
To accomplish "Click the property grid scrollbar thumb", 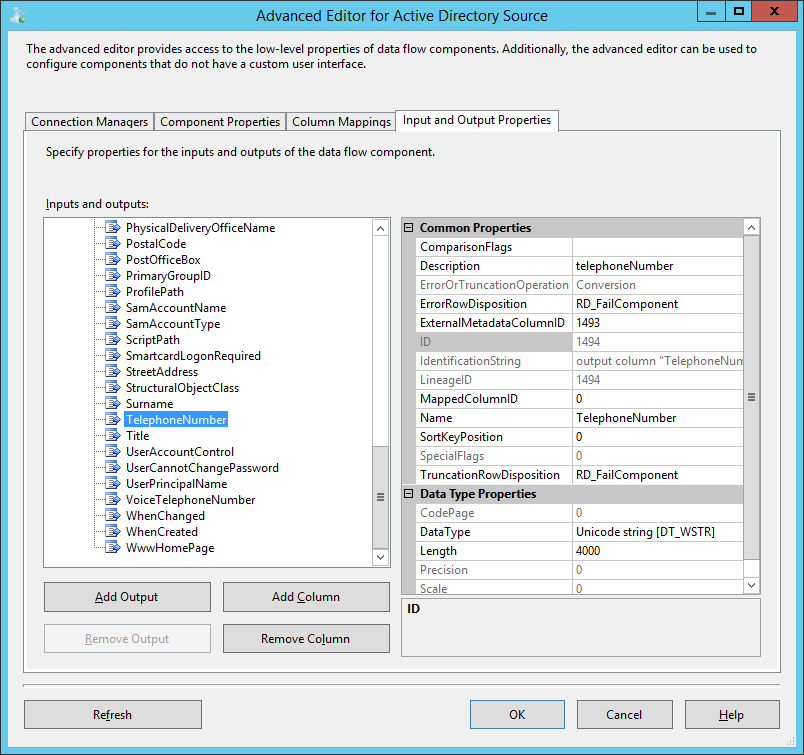I will (x=751, y=398).
